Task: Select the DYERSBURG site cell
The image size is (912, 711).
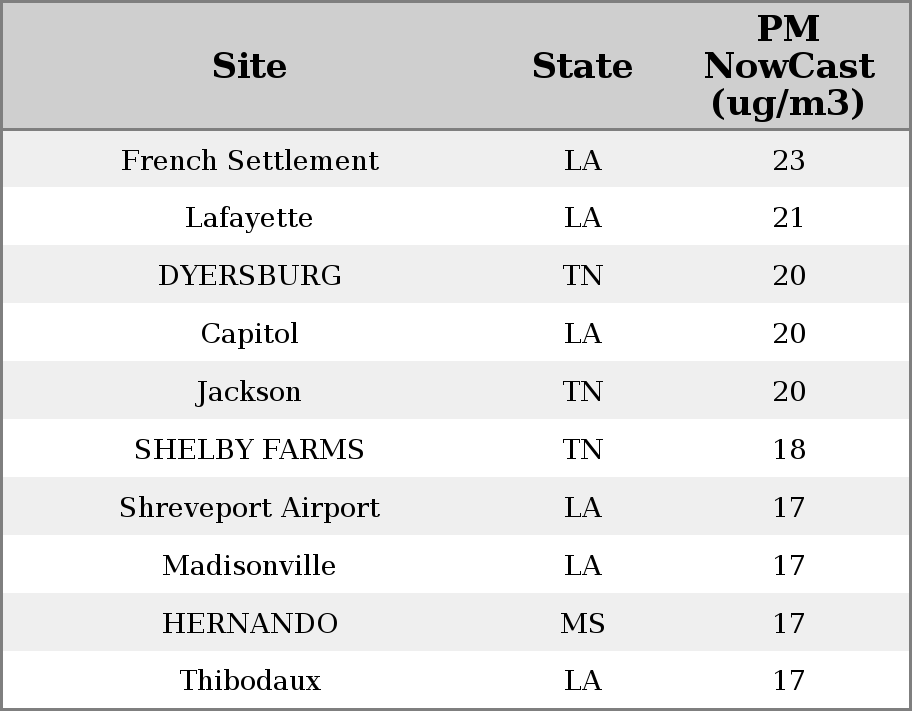Action: pos(250,276)
